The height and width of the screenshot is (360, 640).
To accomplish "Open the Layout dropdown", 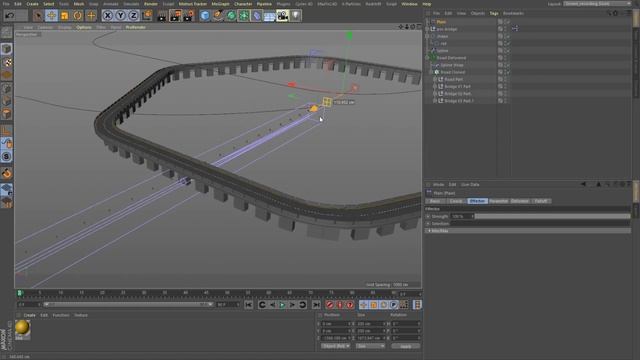I will pos(597,4).
